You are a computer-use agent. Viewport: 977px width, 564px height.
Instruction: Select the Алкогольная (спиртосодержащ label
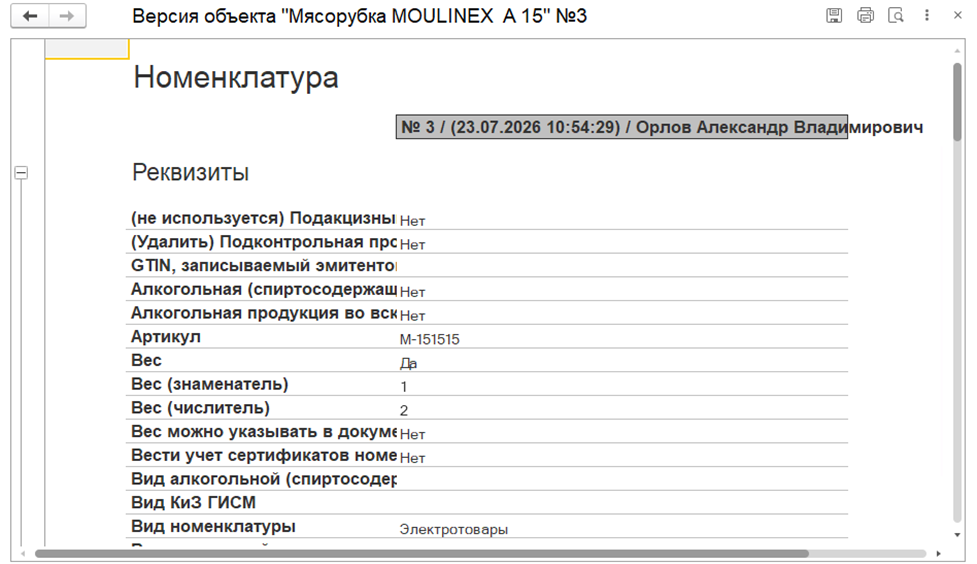(x=264, y=290)
